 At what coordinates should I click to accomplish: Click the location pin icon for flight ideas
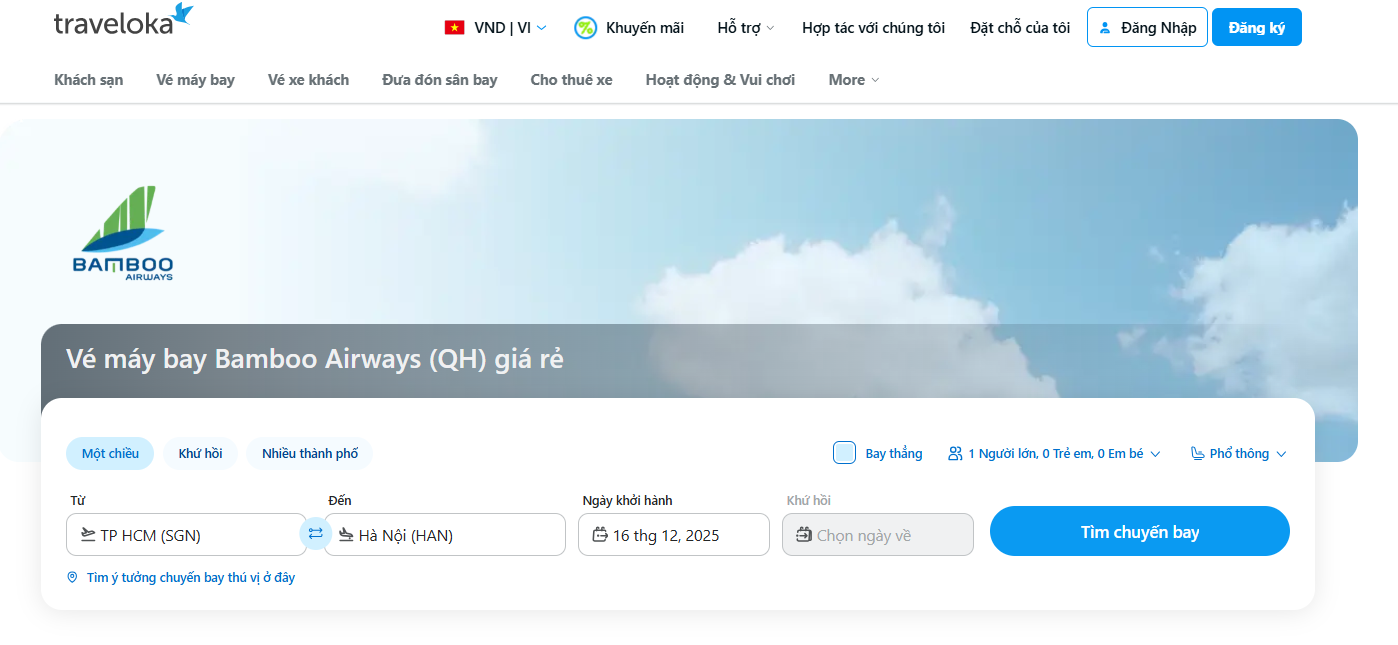tap(72, 578)
